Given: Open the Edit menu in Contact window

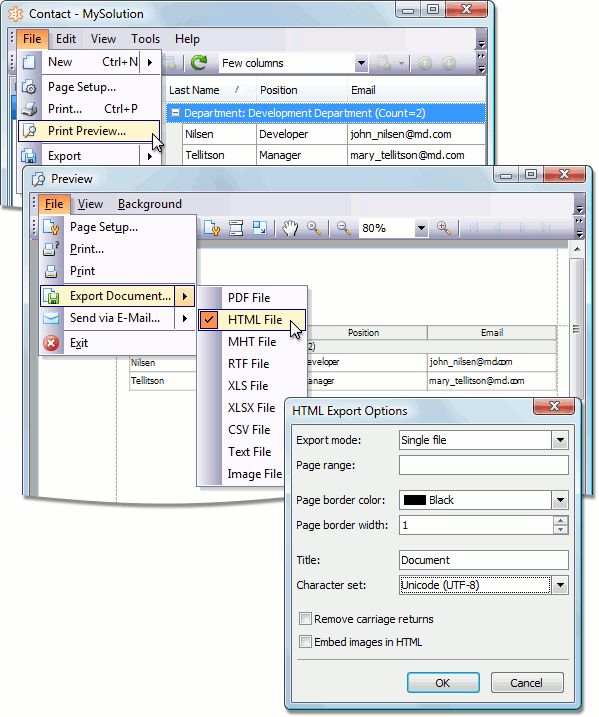Looking at the screenshot, I should point(66,39).
